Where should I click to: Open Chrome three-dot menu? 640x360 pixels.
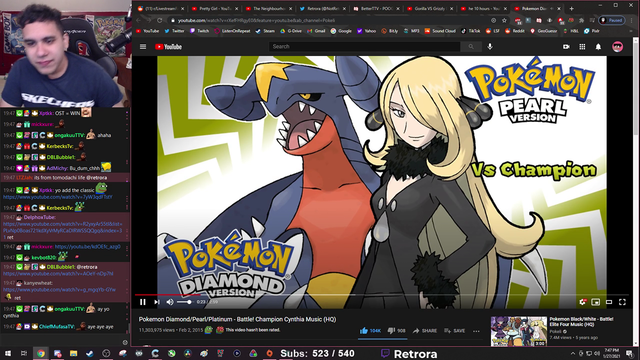(632, 20)
